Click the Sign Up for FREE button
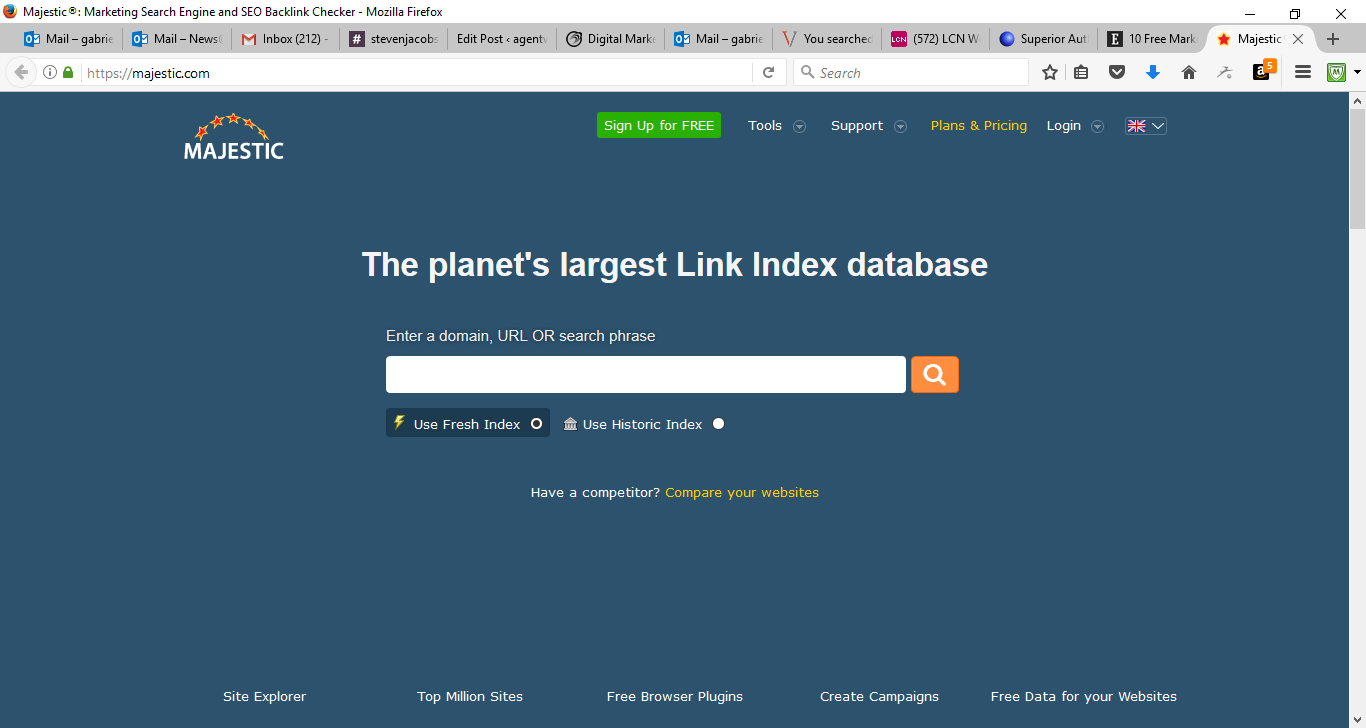1366x728 pixels. click(659, 125)
